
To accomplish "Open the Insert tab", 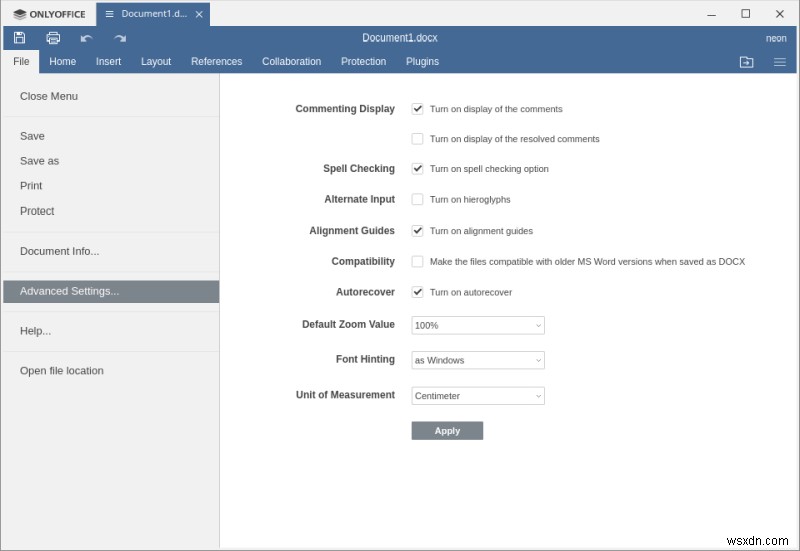I will [x=109, y=62].
